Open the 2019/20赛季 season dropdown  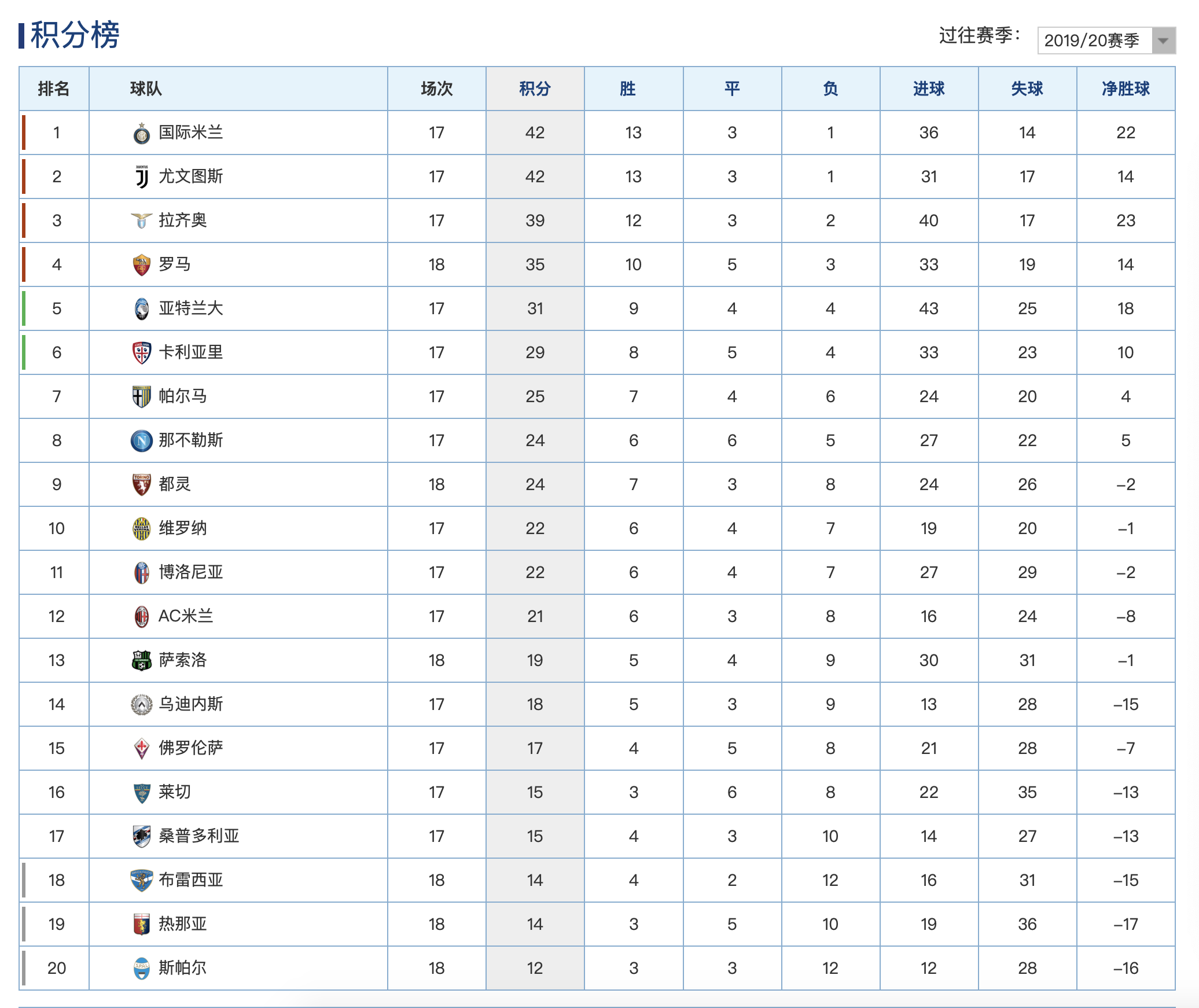point(1095,41)
